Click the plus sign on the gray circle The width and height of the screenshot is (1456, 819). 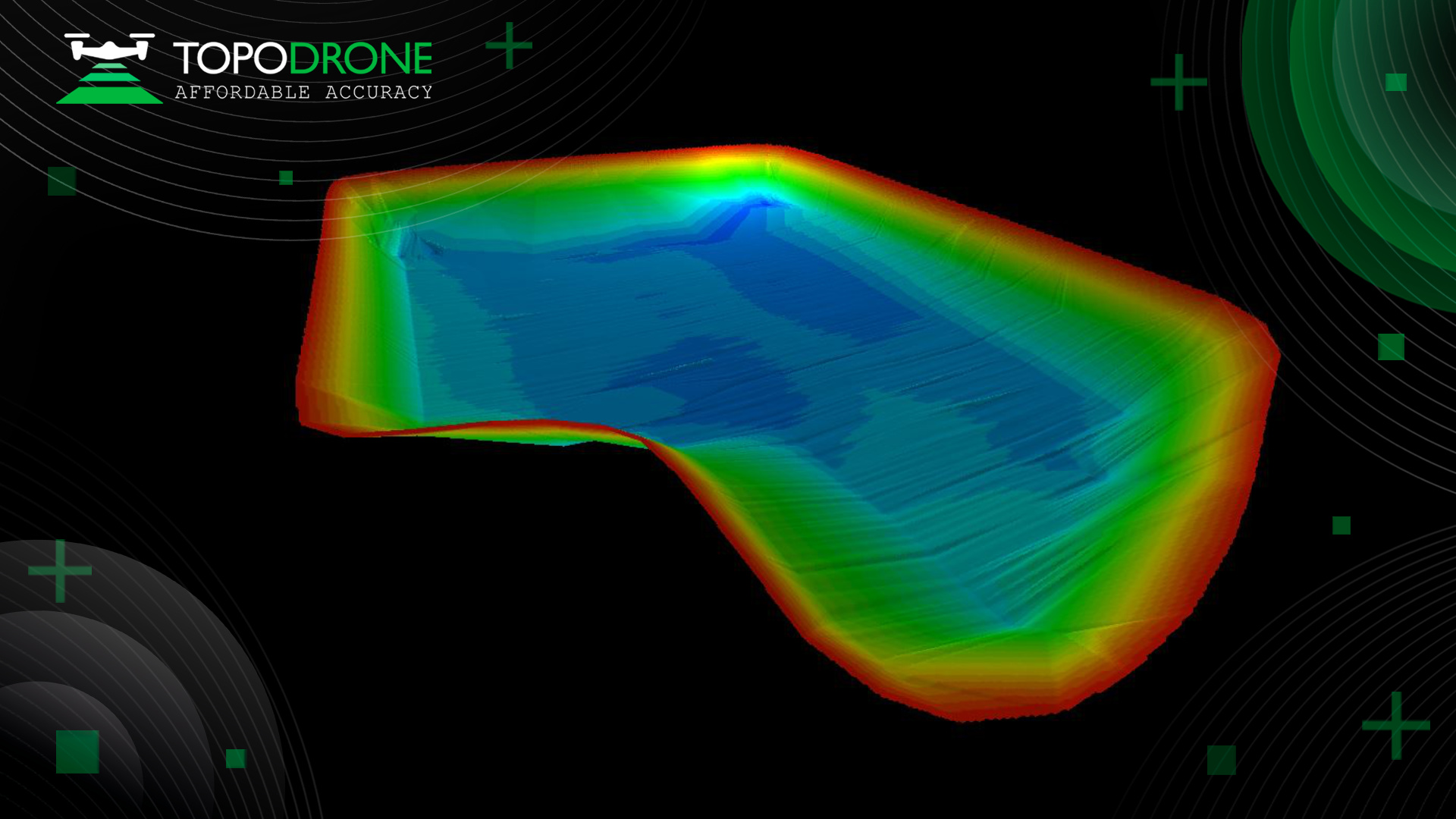[x=60, y=570]
